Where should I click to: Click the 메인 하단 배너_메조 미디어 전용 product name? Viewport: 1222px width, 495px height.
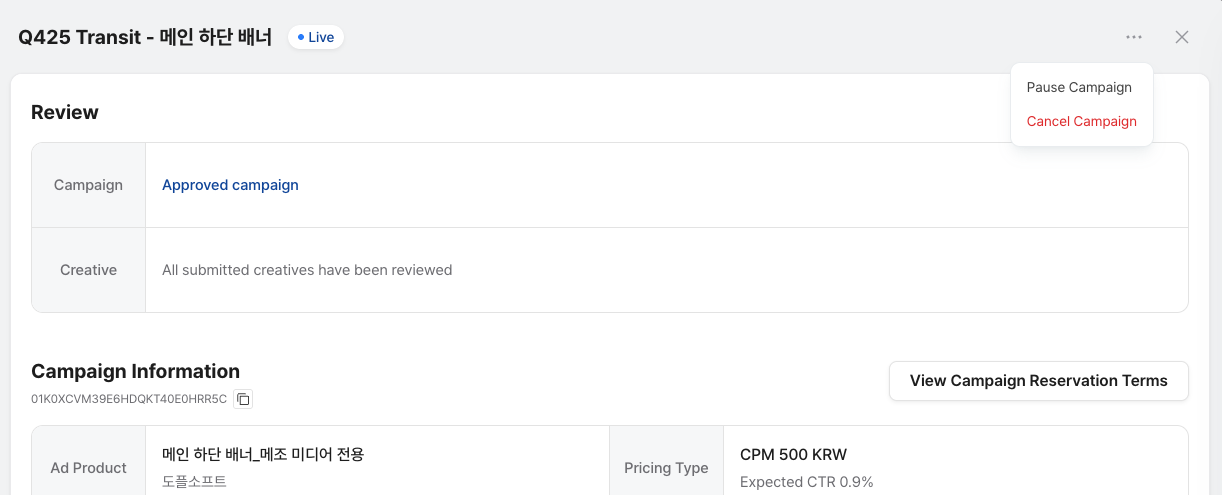point(263,454)
